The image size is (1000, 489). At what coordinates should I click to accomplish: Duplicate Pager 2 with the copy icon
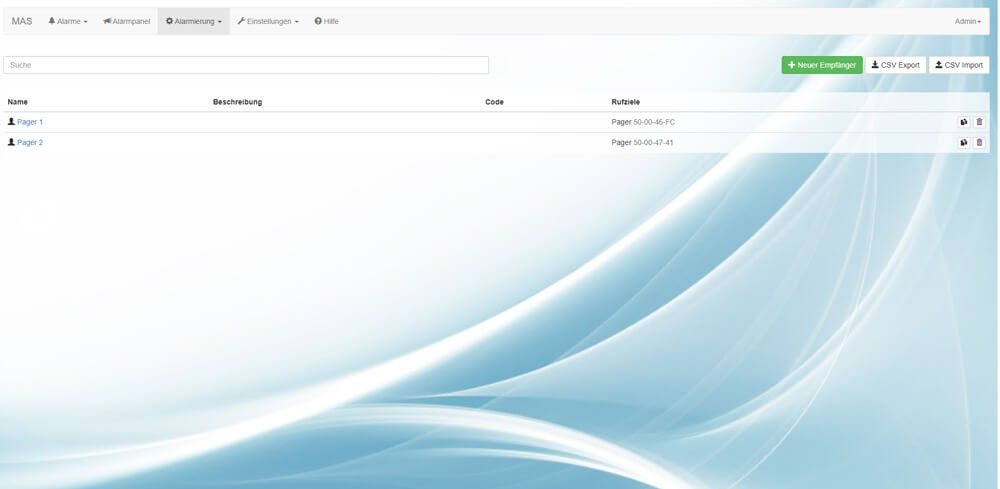(963, 143)
